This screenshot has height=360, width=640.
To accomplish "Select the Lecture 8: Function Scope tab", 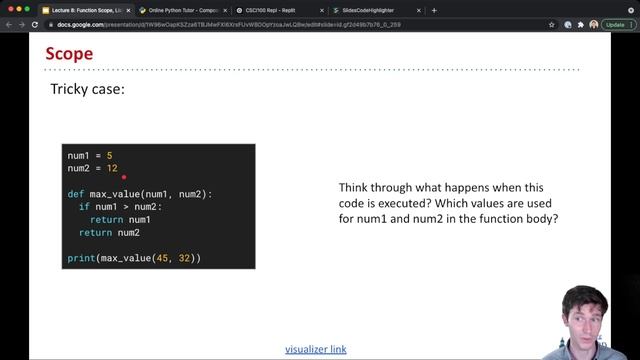I will pos(87,11).
